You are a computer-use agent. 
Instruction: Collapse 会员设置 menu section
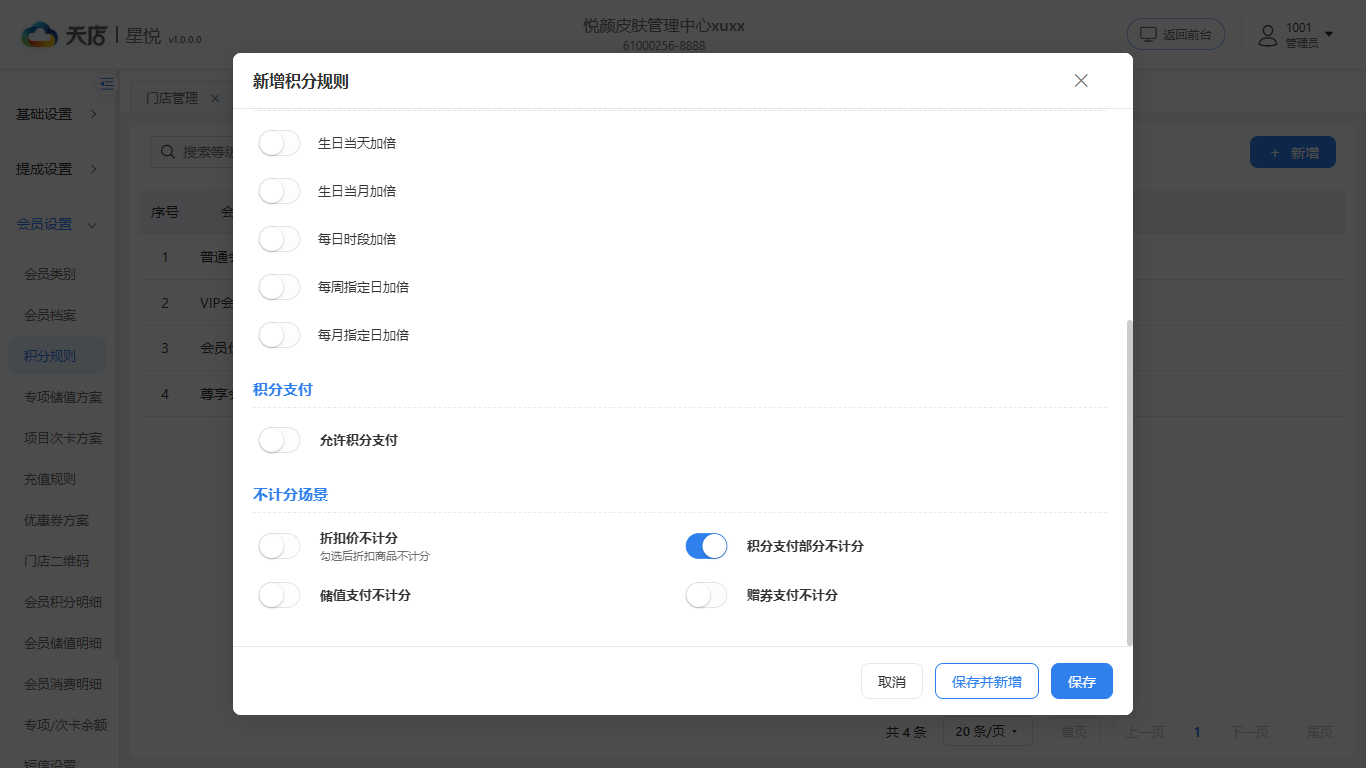click(x=57, y=224)
